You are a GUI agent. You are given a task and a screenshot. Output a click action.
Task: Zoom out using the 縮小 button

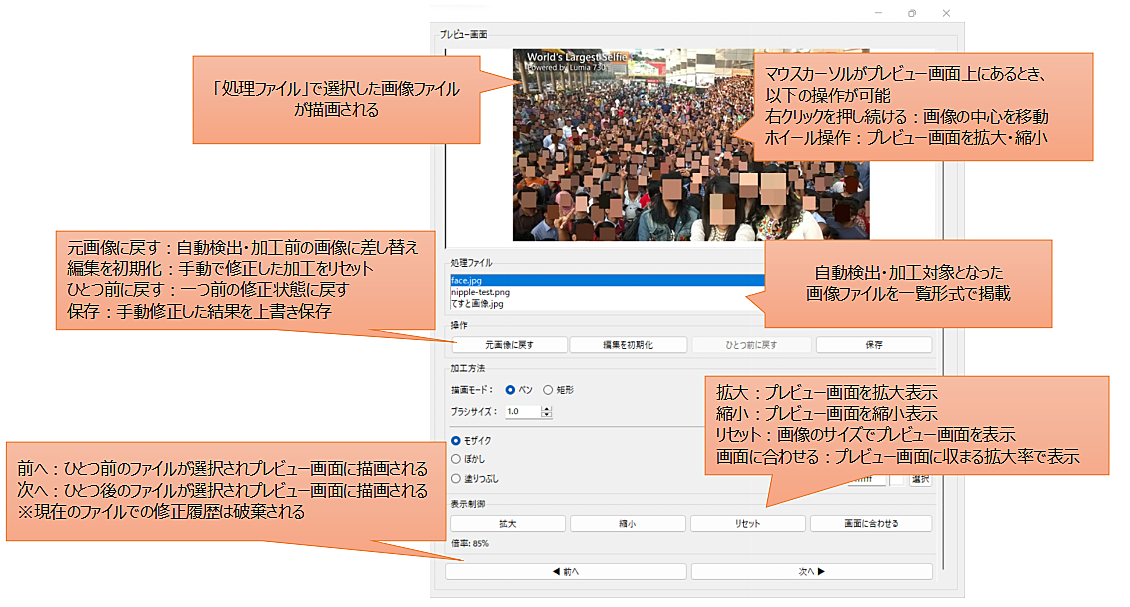tap(627, 523)
